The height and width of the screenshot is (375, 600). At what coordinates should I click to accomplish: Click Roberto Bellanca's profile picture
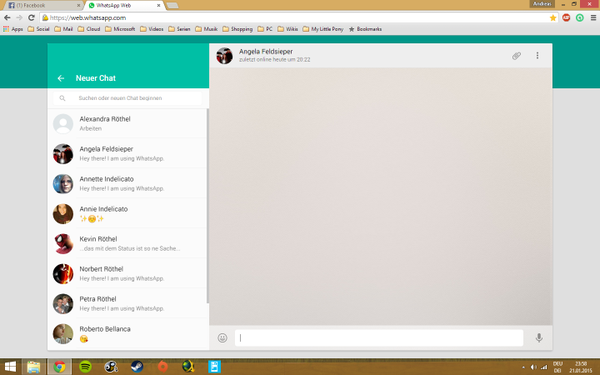coord(63,334)
